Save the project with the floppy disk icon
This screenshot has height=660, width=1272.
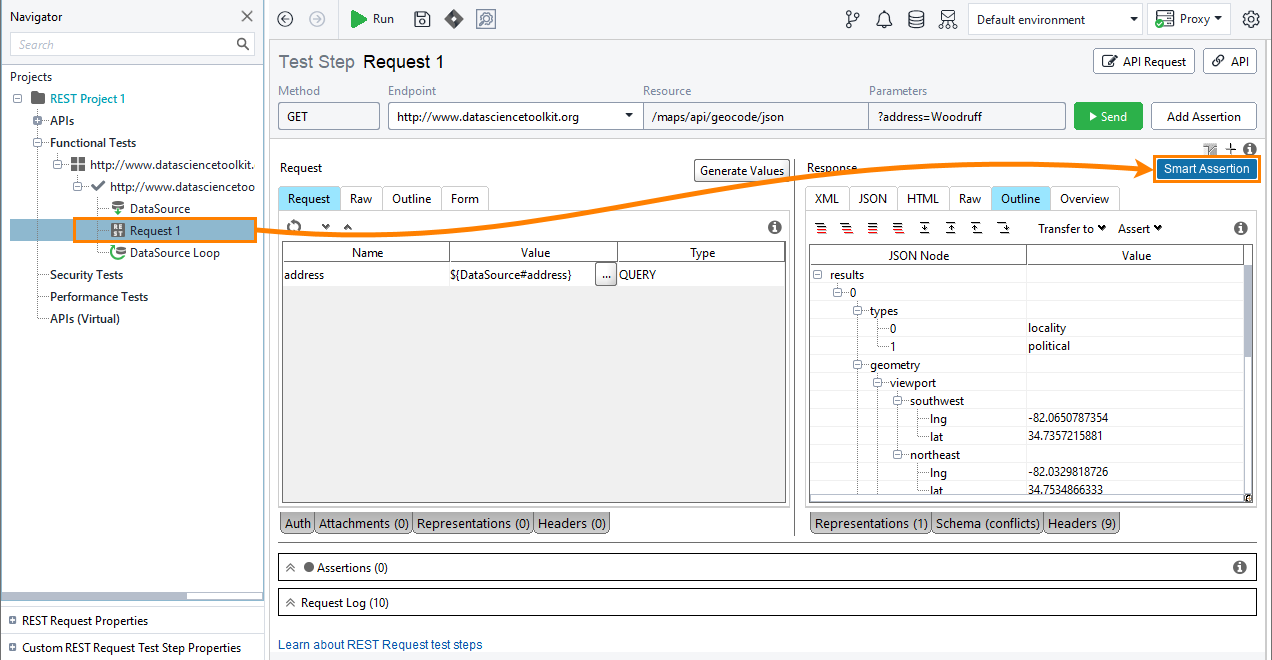pyautogui.click(x=422, y=19)
